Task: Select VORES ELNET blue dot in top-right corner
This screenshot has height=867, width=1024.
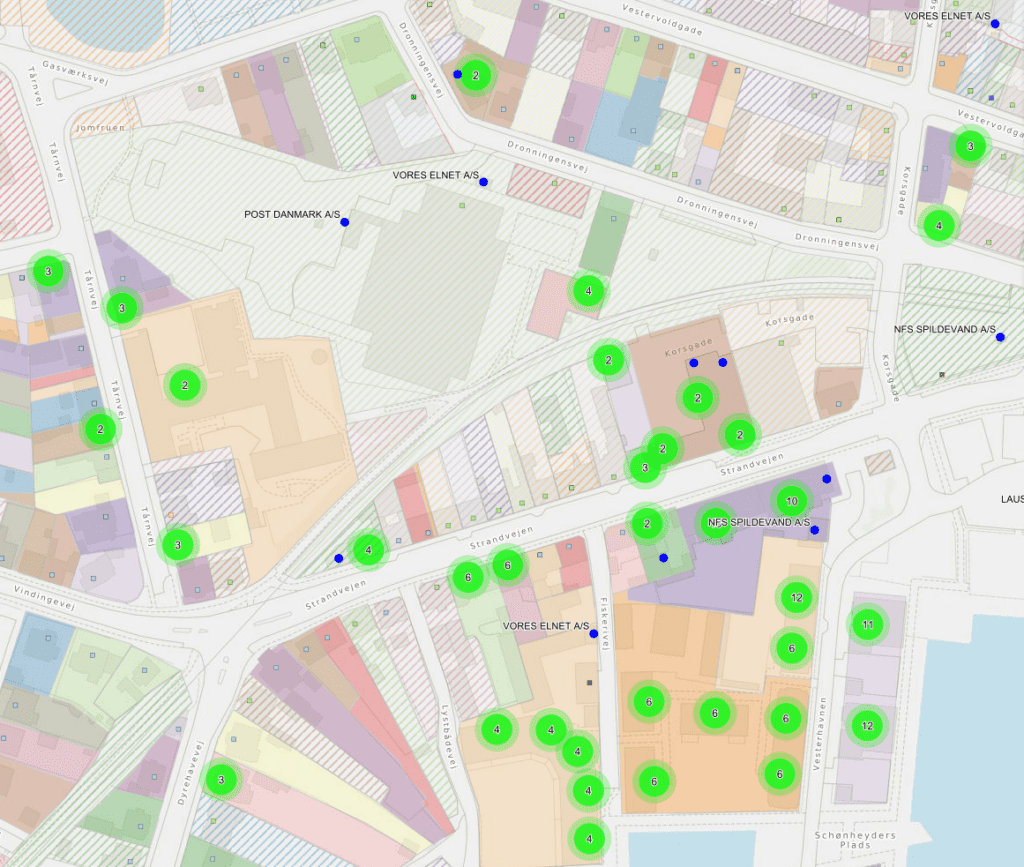Action: (995, 23)
